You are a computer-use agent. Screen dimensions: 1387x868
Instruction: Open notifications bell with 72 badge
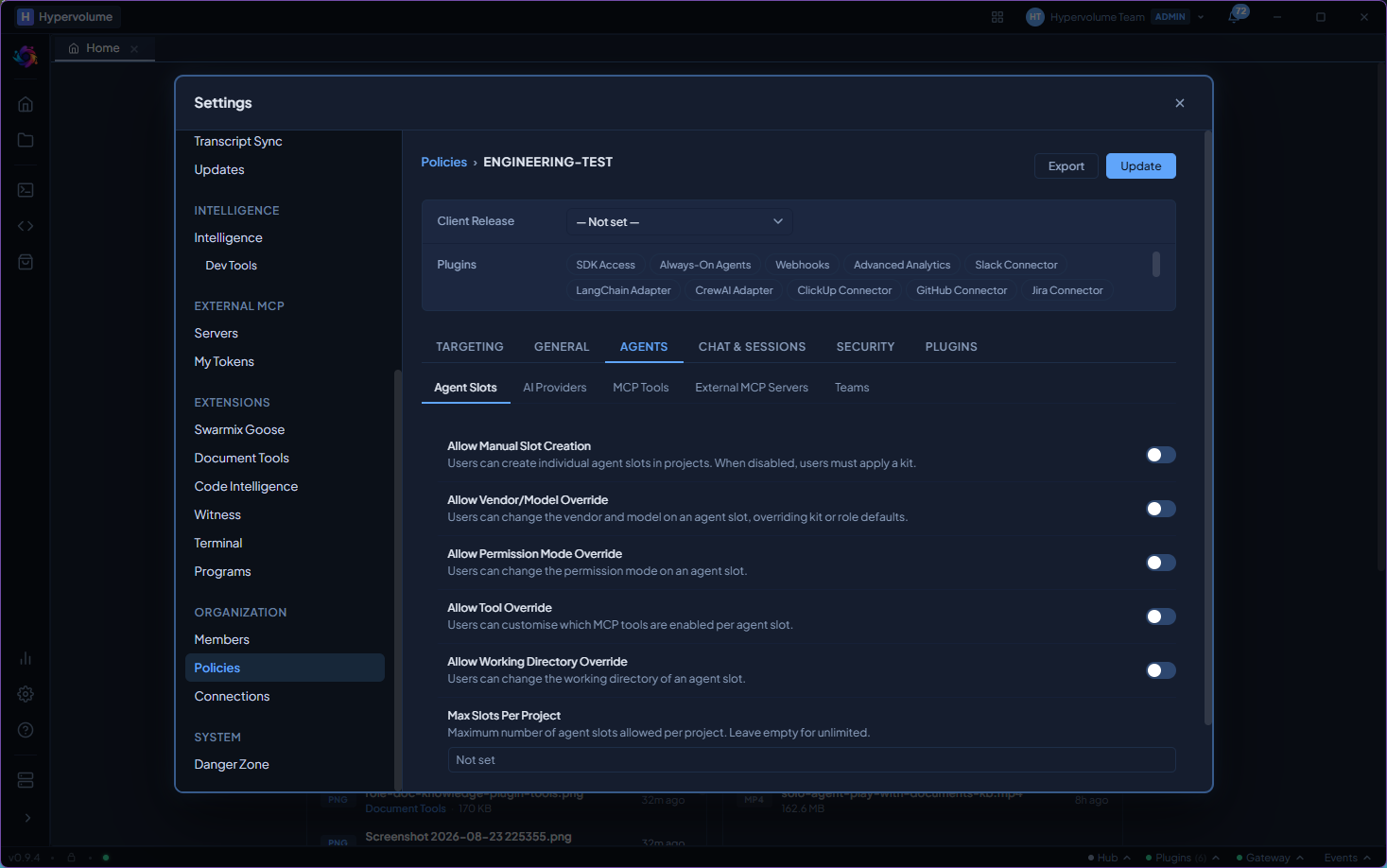pyautogui.click(x=1237, y=15)
